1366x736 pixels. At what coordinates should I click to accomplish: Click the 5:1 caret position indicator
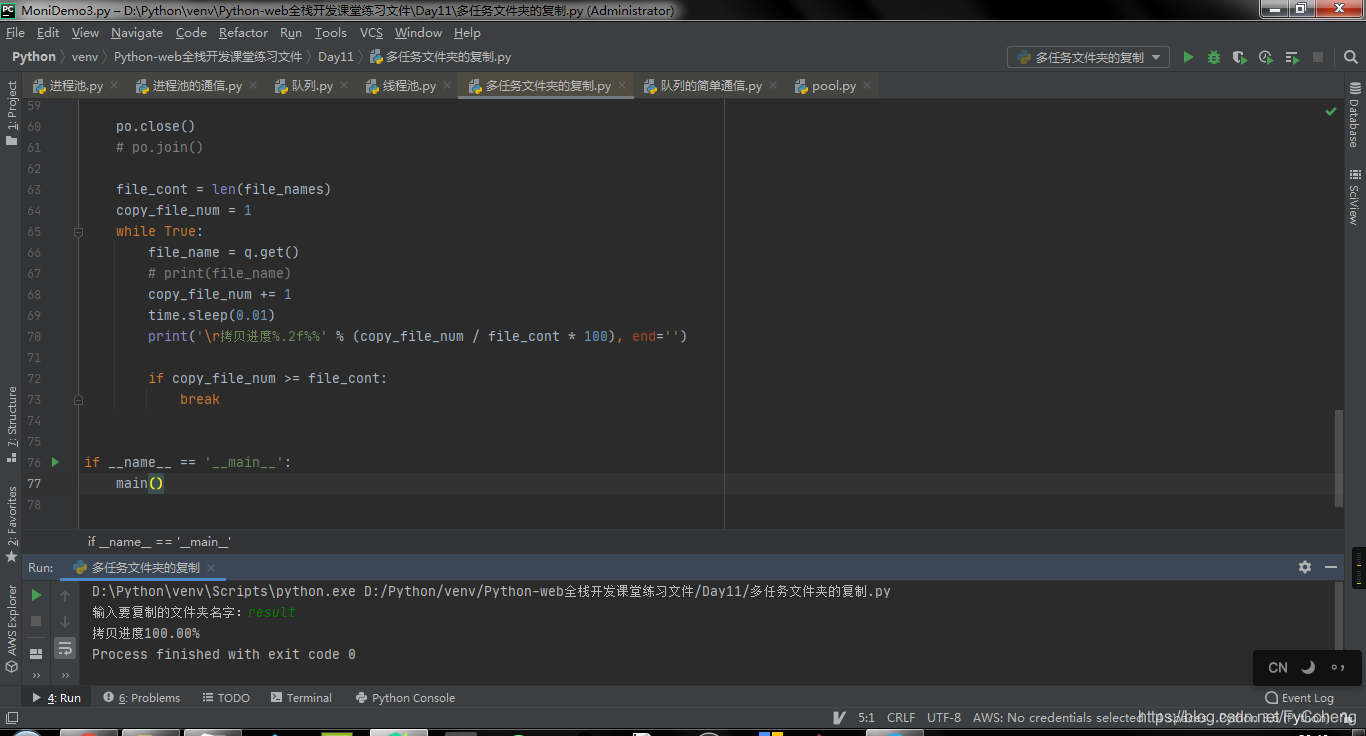coord(866,717)
